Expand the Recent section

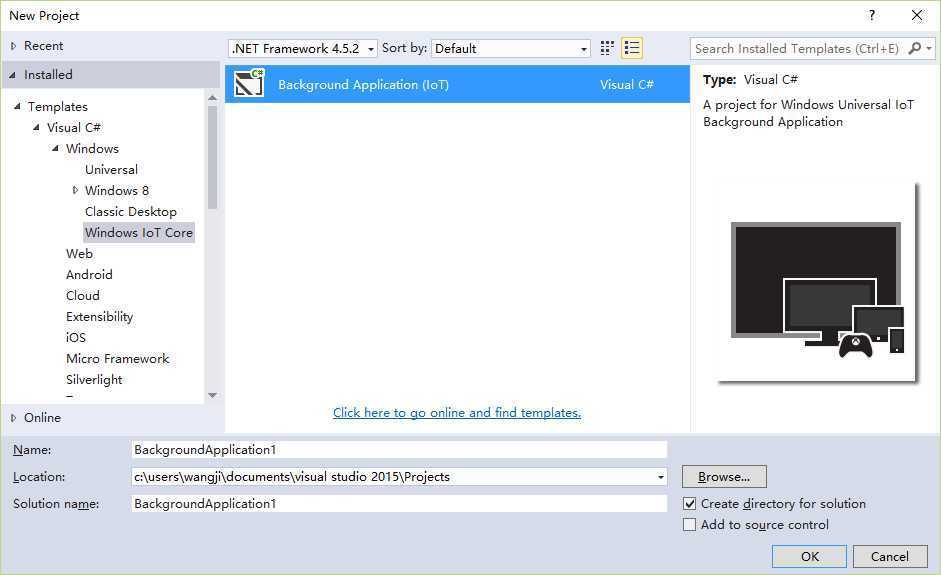[13, 46]
